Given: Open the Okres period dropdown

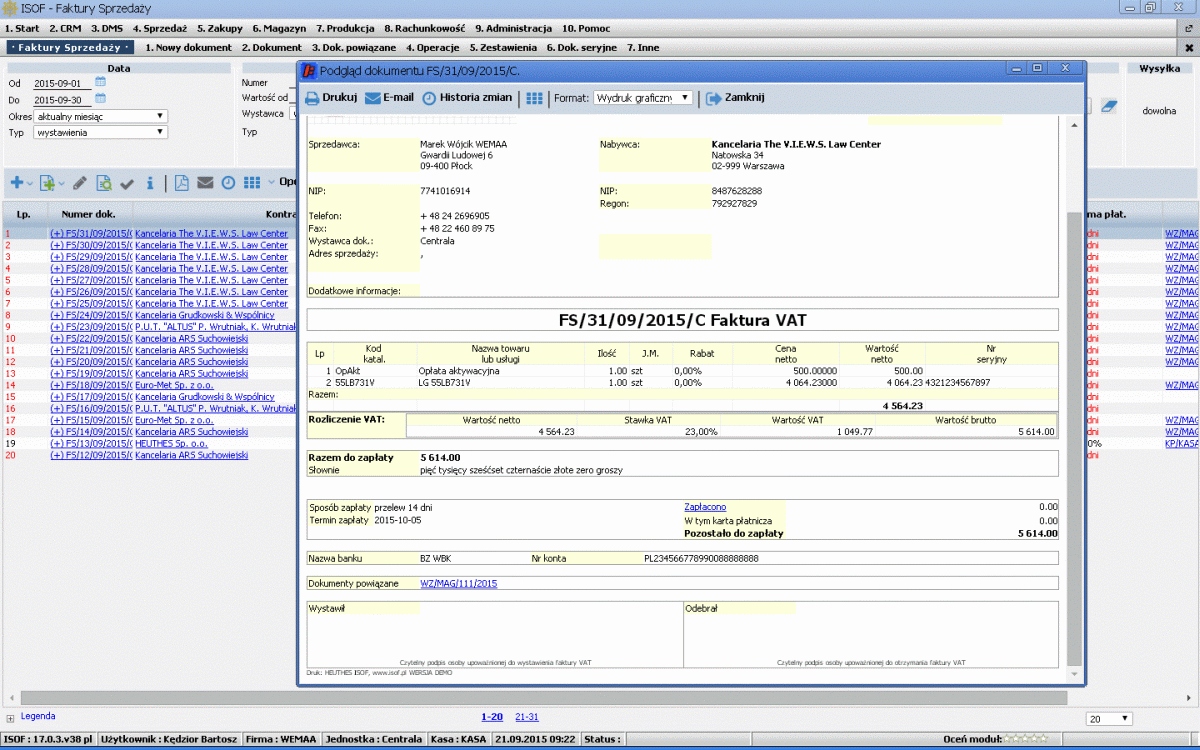Looking at the screenshot, I should click(x=100, y=116).
